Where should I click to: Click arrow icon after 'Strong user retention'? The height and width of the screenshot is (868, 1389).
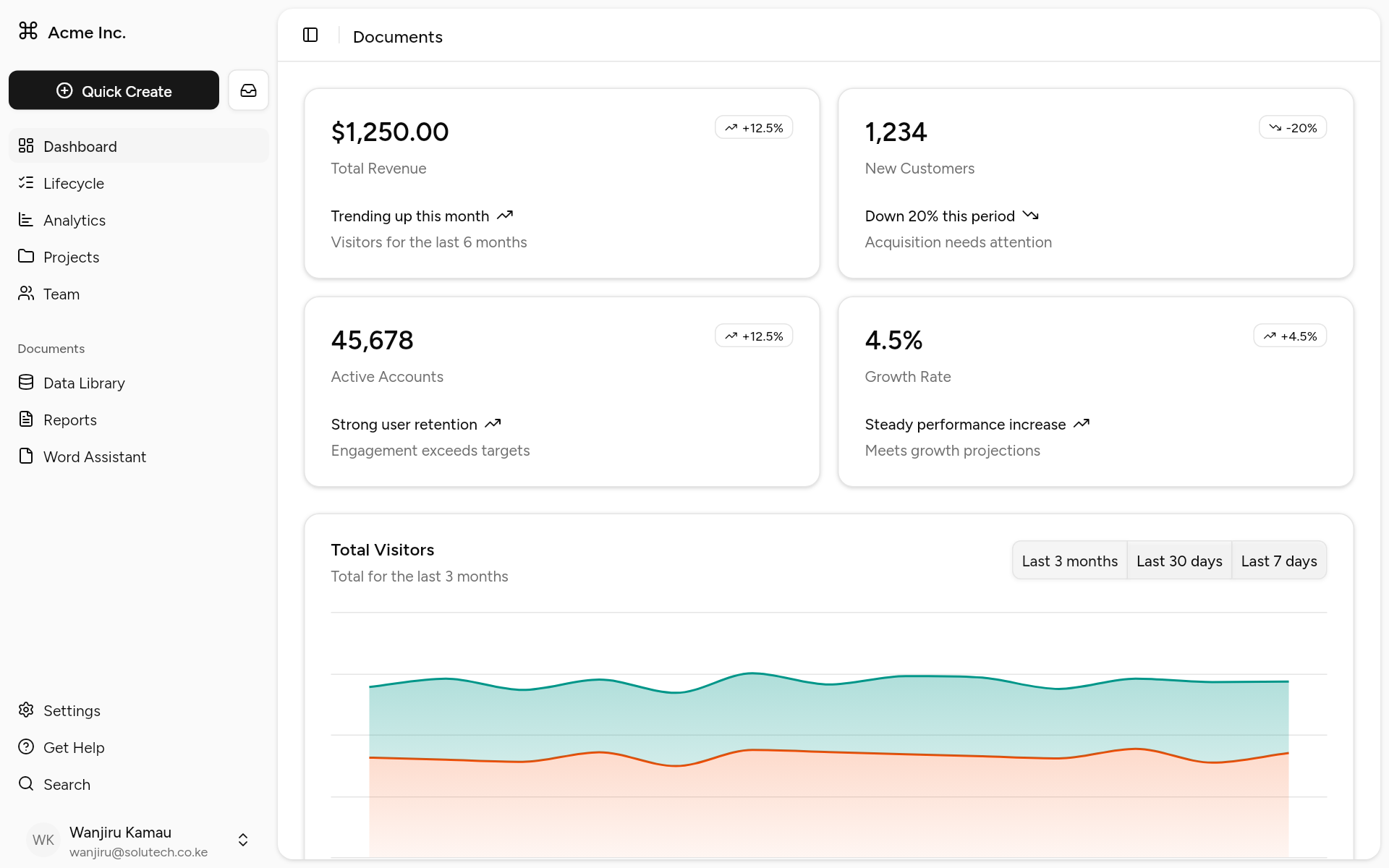coord(493,423)
